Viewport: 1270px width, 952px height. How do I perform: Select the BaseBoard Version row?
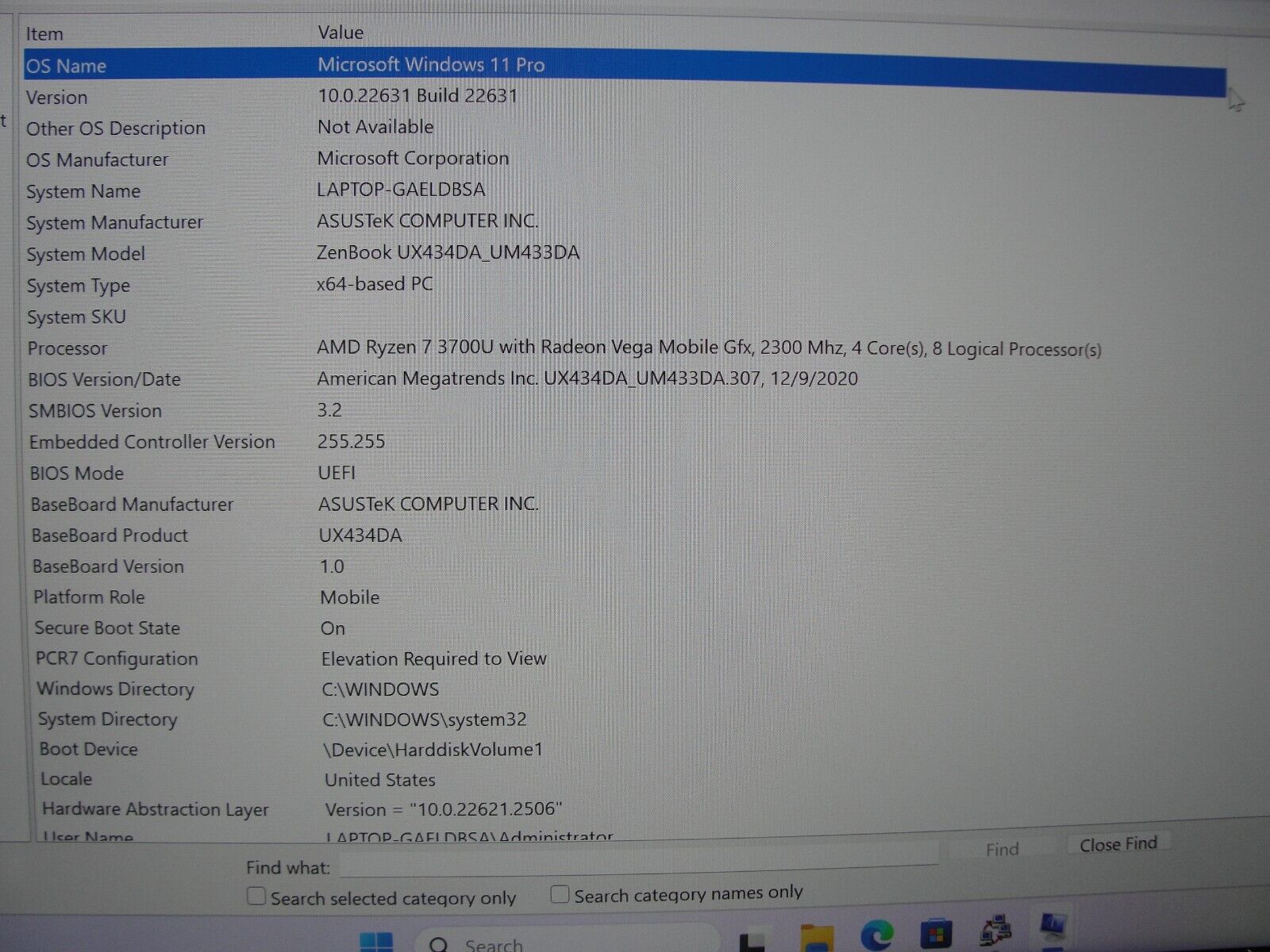click(x=625, y=566)
